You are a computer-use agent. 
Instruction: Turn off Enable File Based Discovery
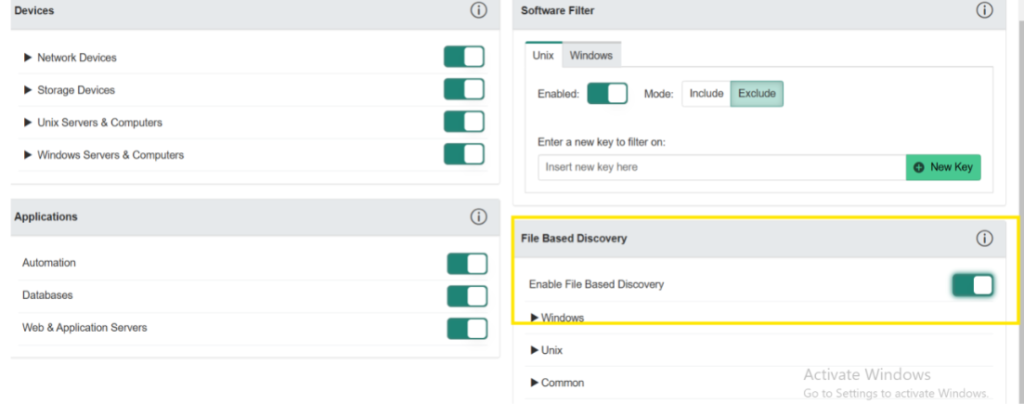click(x=972, y=285)
